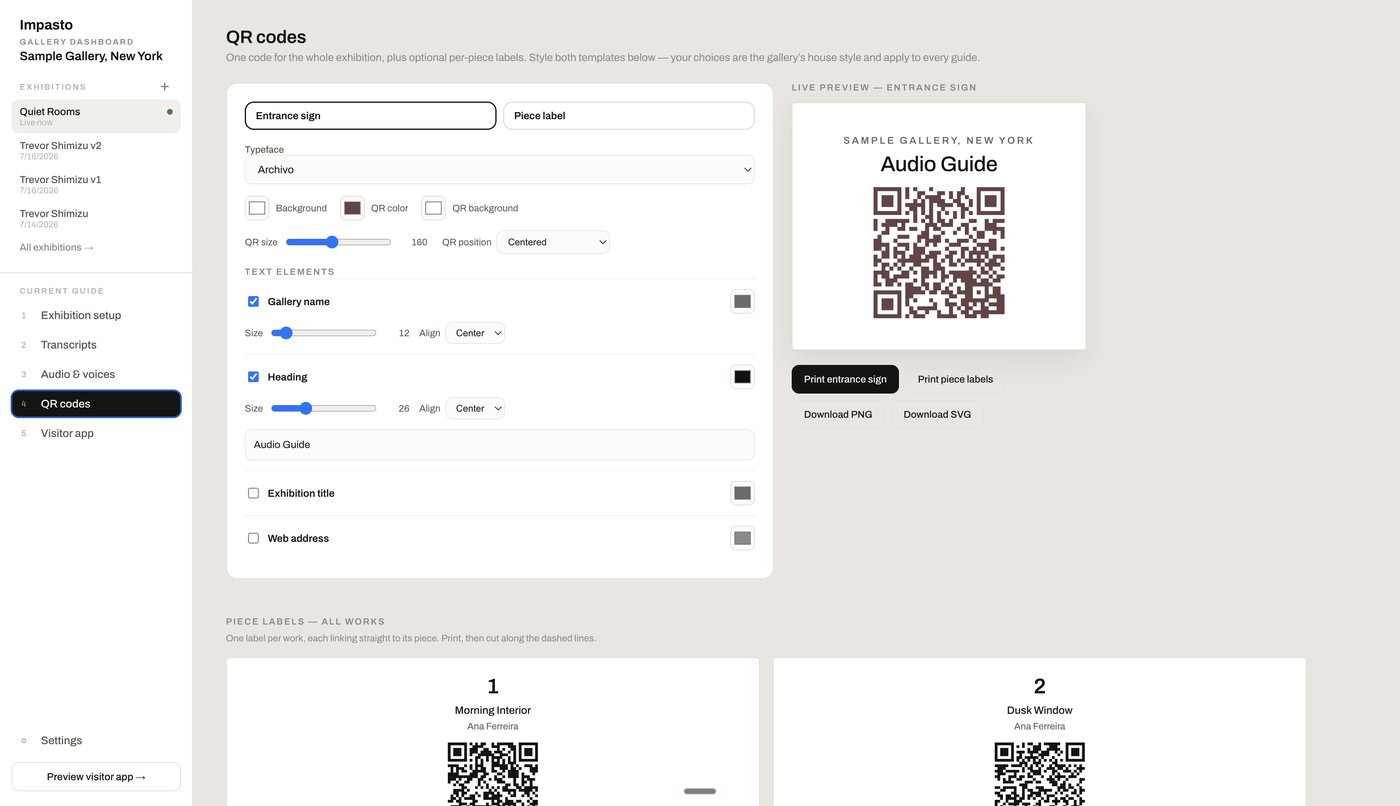Image resolution: width=1400 pixels, height=806 pixels.
Task: Click the Impasto logo text
Action: coord(46,25)
